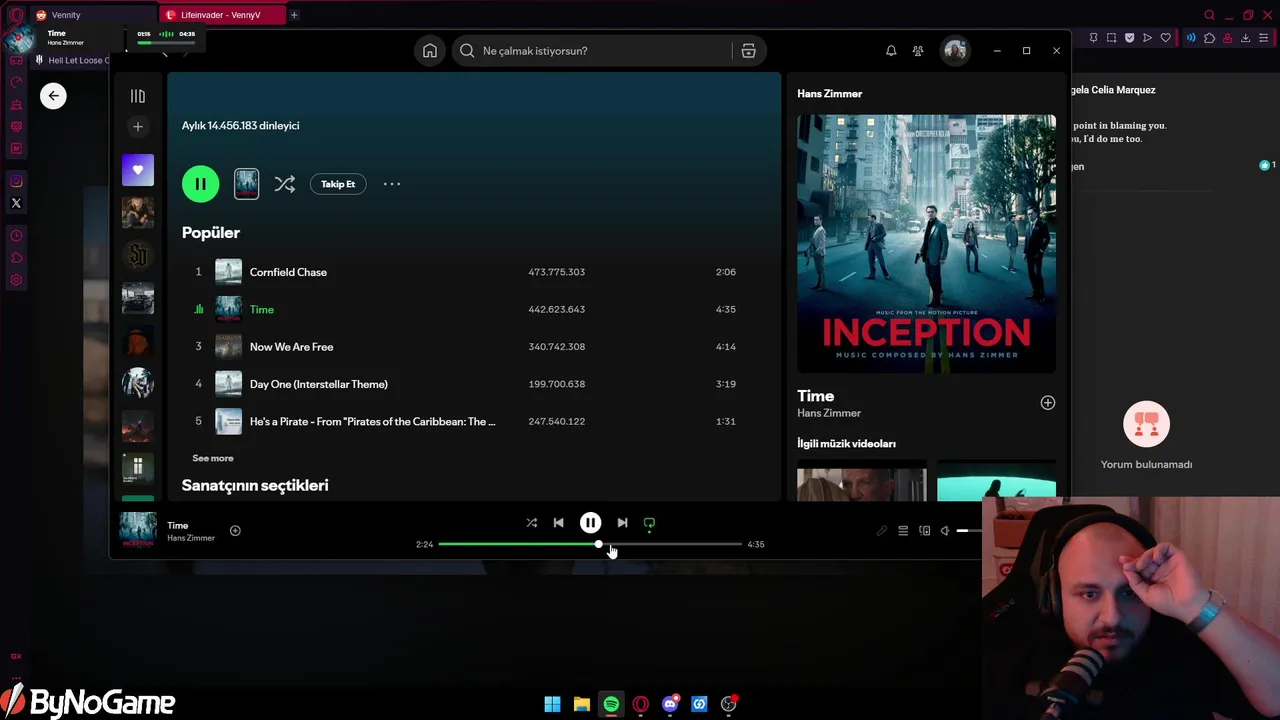Click browser search magnifier icon

tap(1209, 15)
